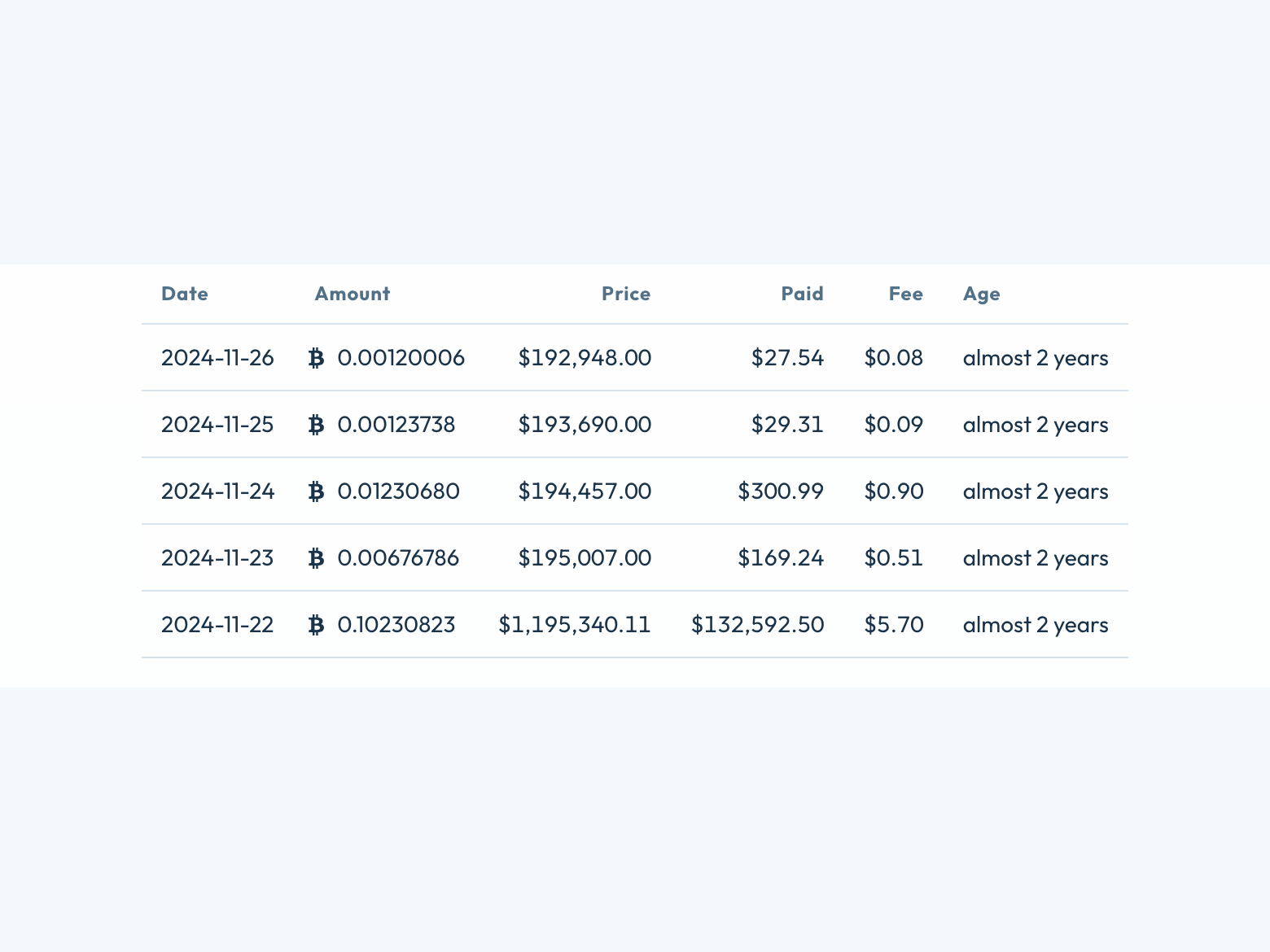Click the Bitcoin icon beside 0.10230823

click(x=317, y=625)
